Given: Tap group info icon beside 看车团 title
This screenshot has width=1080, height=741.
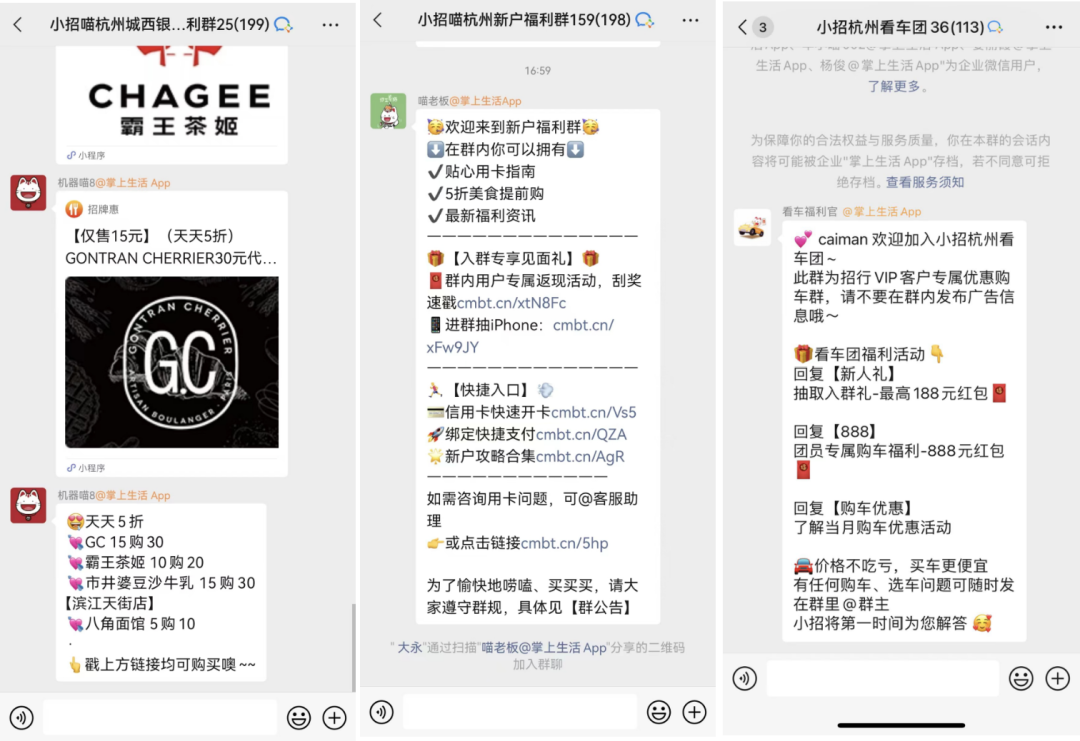Looking at the screenshot, I should [x=995, y=28].
